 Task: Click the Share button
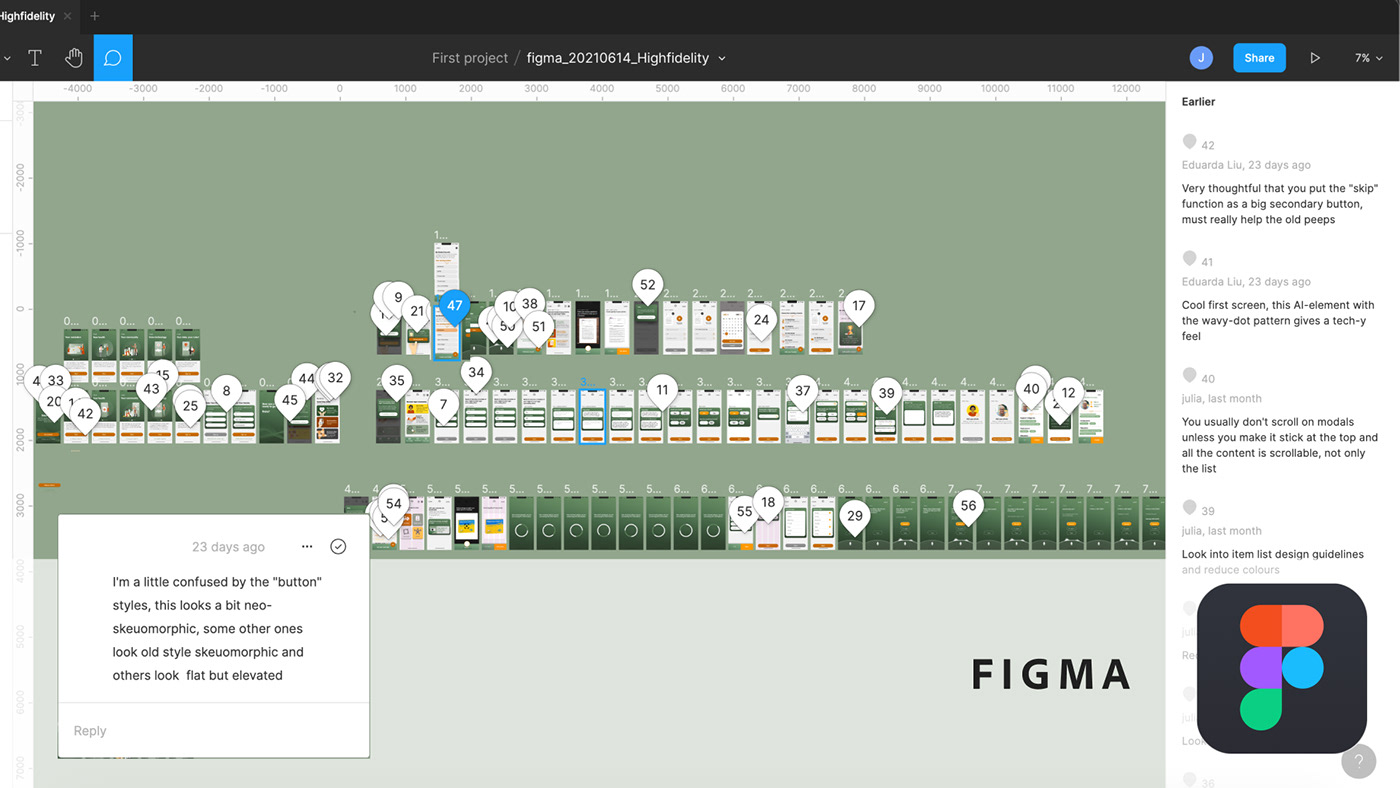pos(1259,58)
